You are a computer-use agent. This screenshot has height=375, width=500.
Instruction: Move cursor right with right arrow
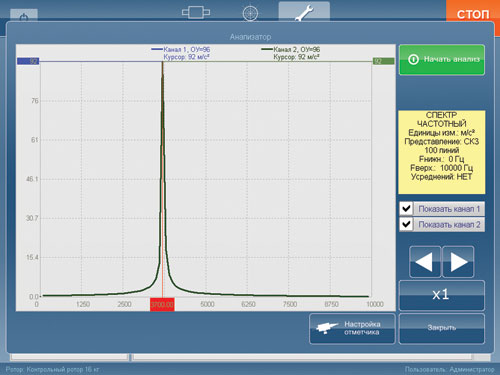pos(458,262)
